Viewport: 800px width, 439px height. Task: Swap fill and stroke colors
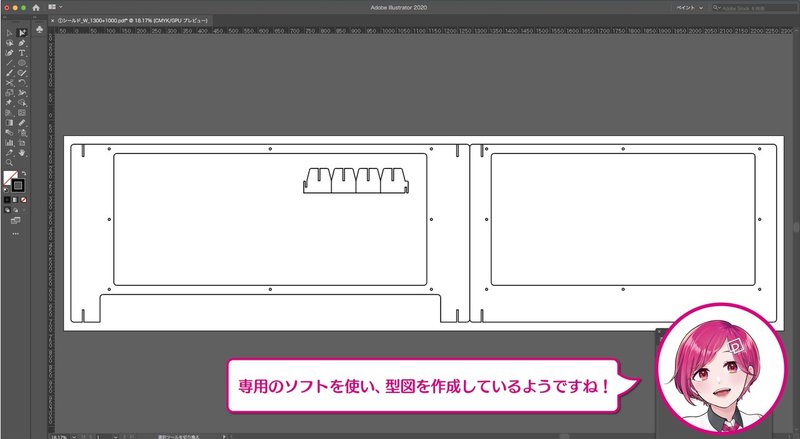(23, 174)
